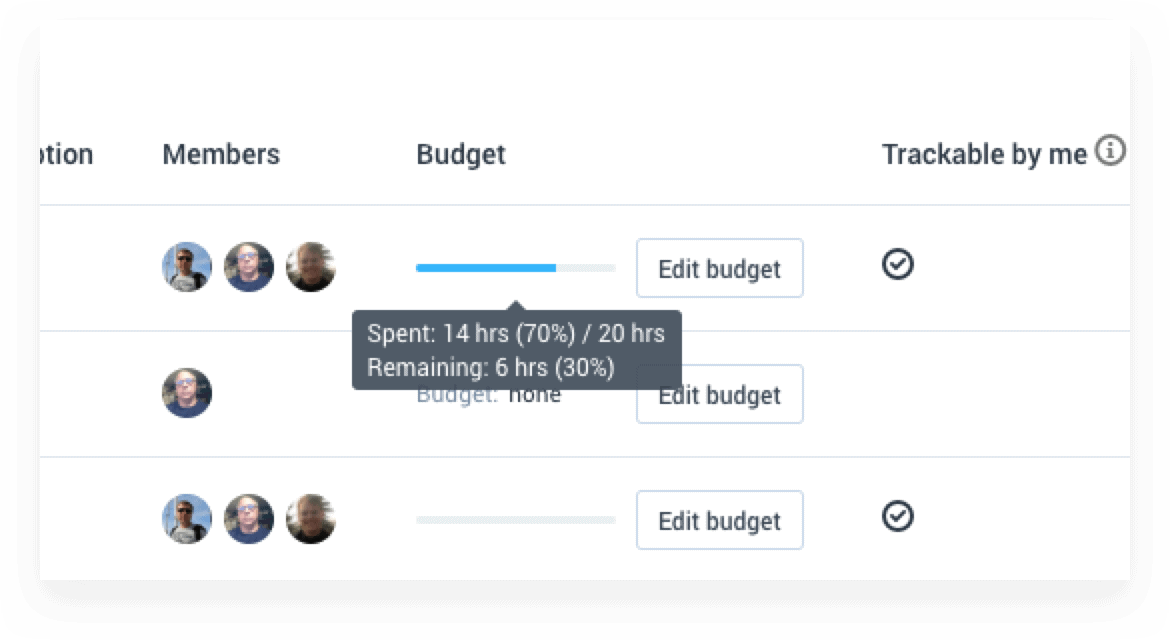Click the Trackable by me column header
1170x640 pixels.
(x=984, y=154)
